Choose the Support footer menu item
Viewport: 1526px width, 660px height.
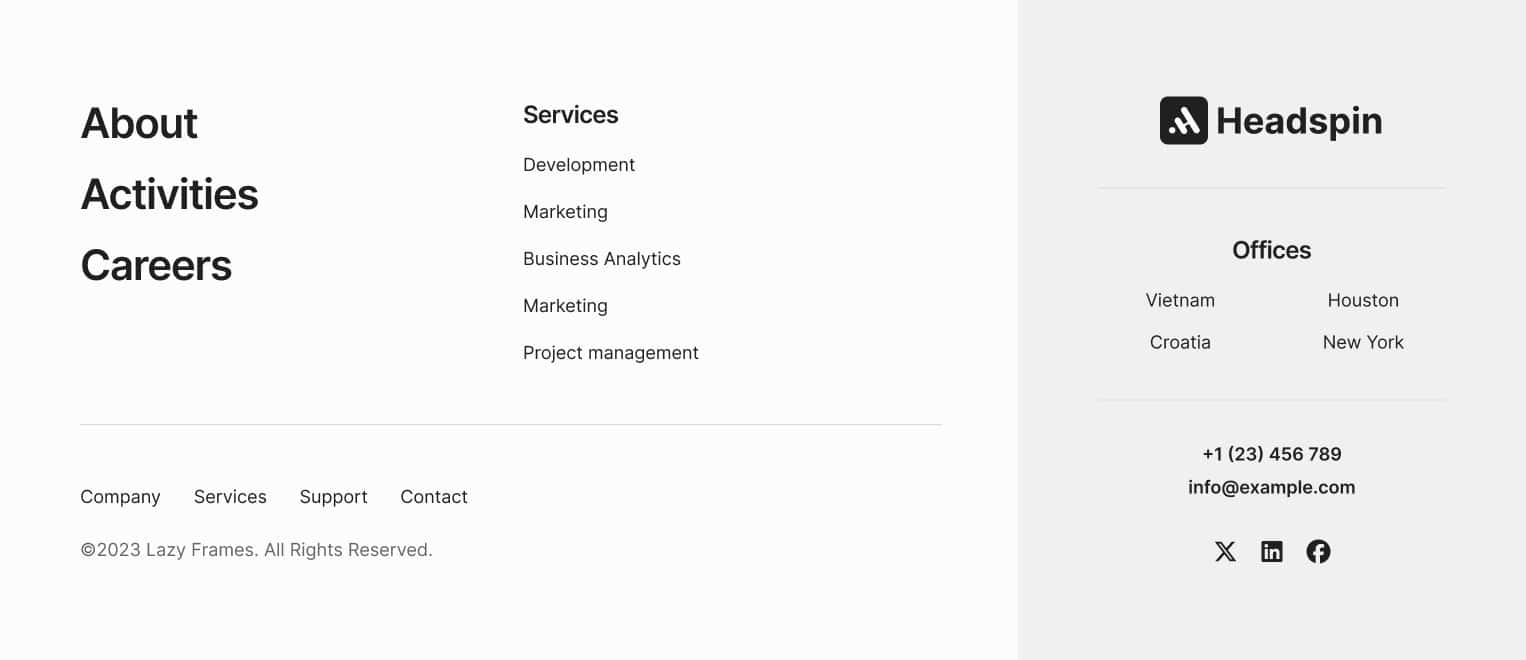point(333,497)
